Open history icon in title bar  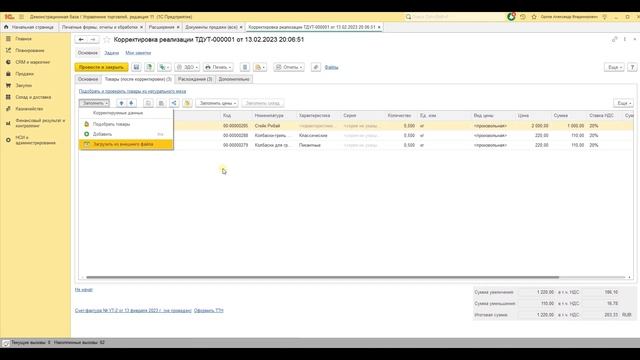523,17
